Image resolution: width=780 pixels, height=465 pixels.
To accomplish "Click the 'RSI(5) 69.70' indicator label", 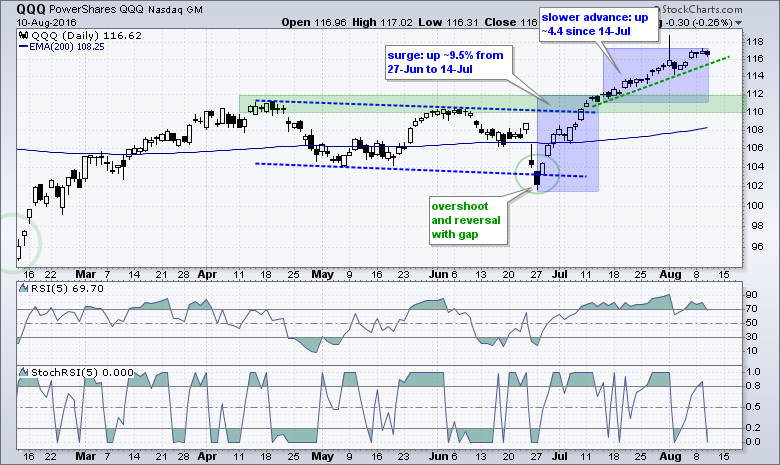I will pyautogui.click(x=67, y=288).
